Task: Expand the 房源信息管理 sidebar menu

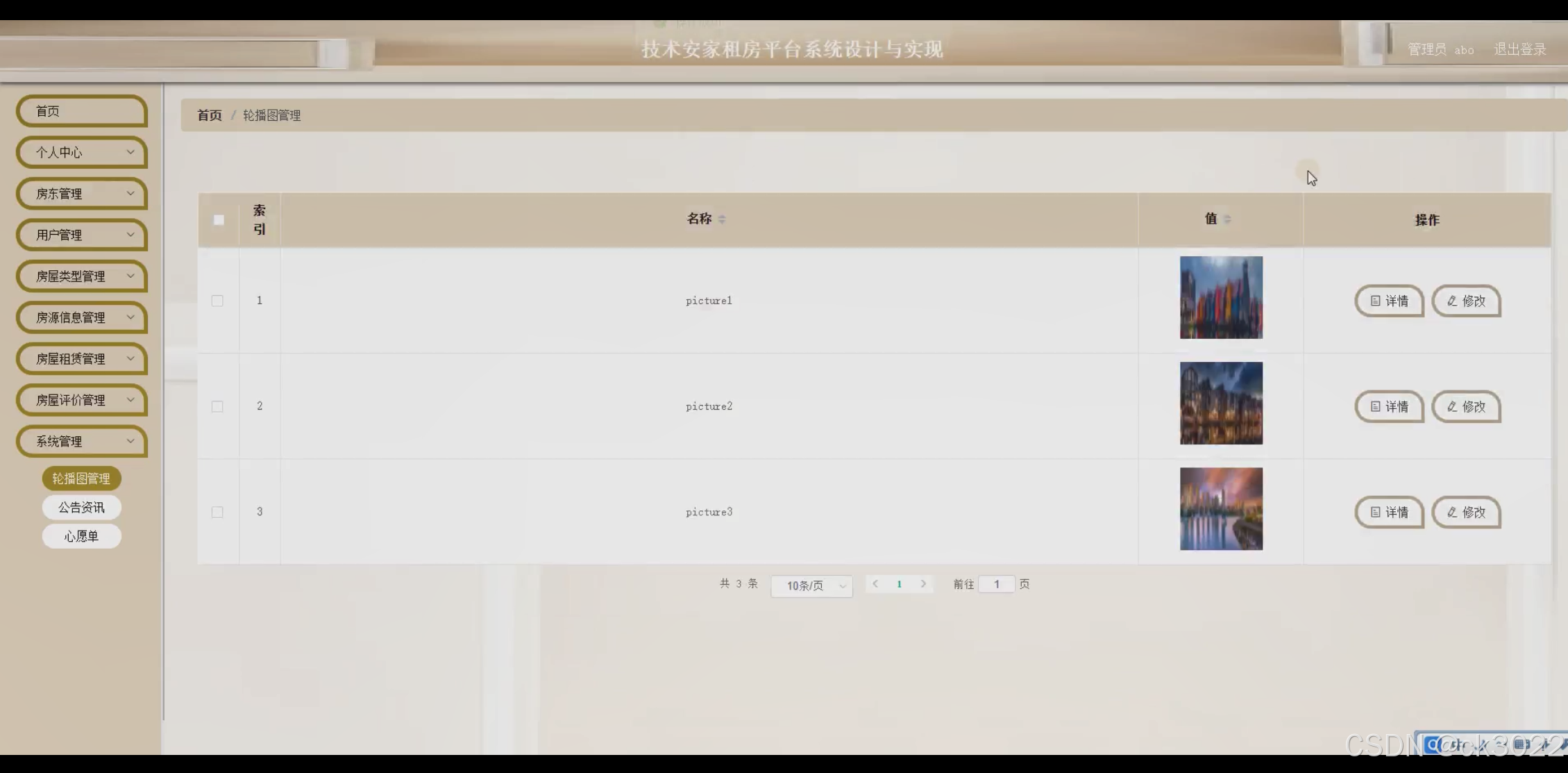Action: (82, 317)
